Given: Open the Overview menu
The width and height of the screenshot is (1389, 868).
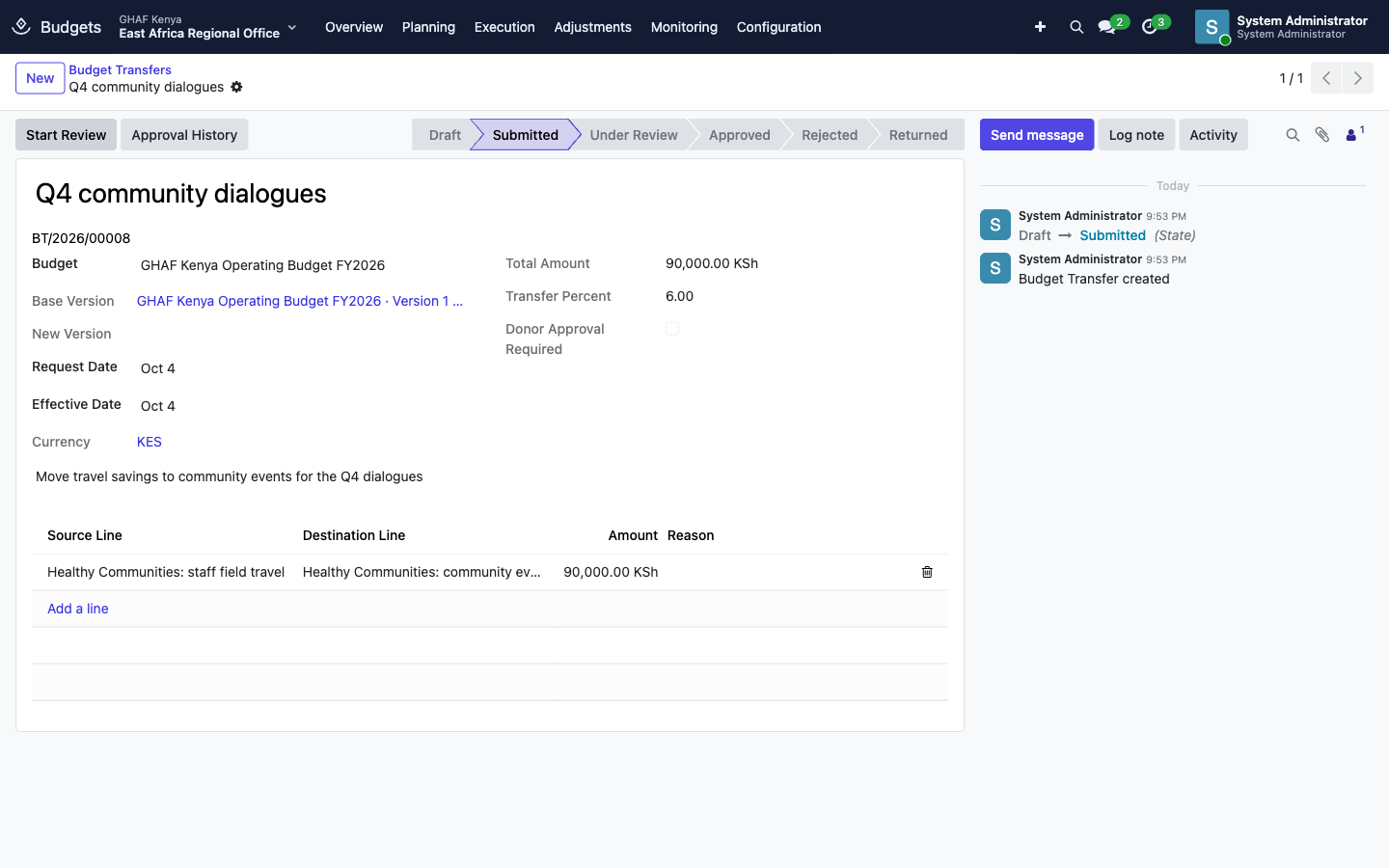Looking at the screenshot, I should click(354, 27).
